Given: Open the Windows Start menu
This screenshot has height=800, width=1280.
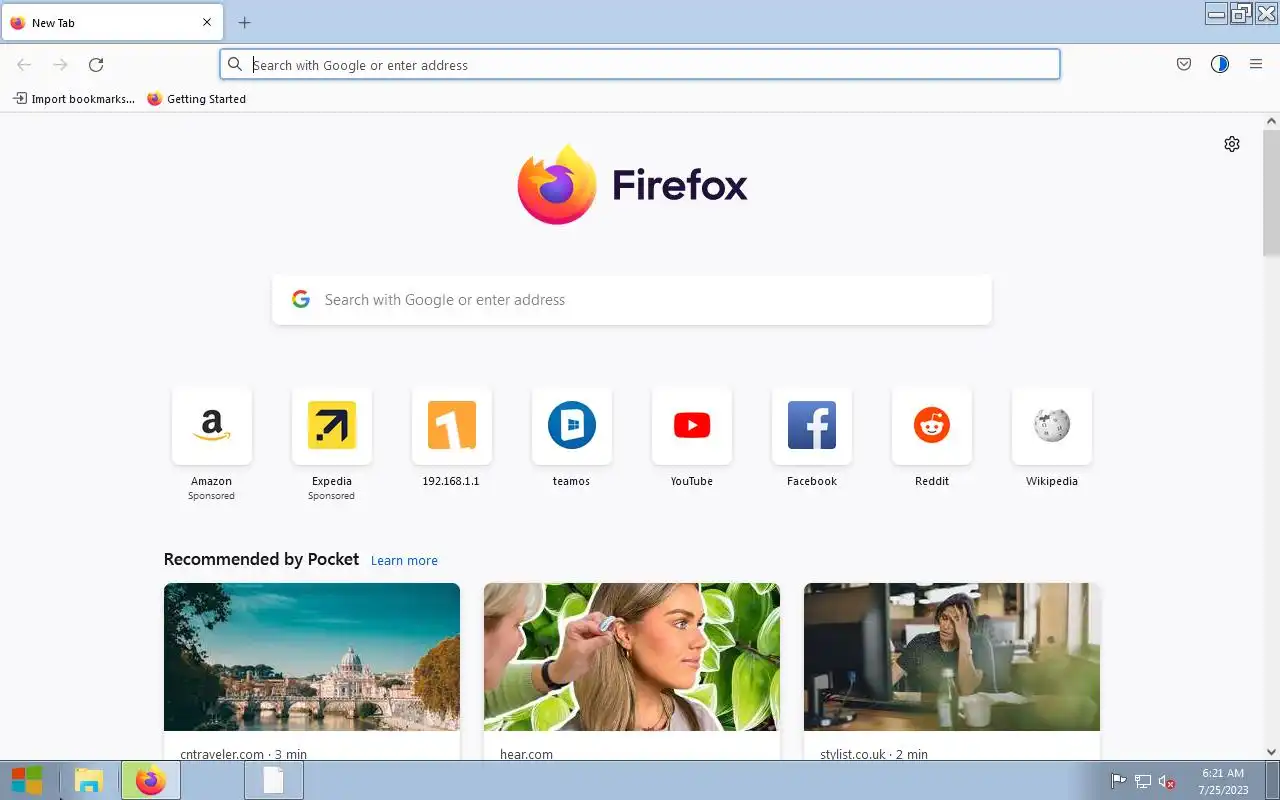Looking at the screenshot, I should coord(27,780).
